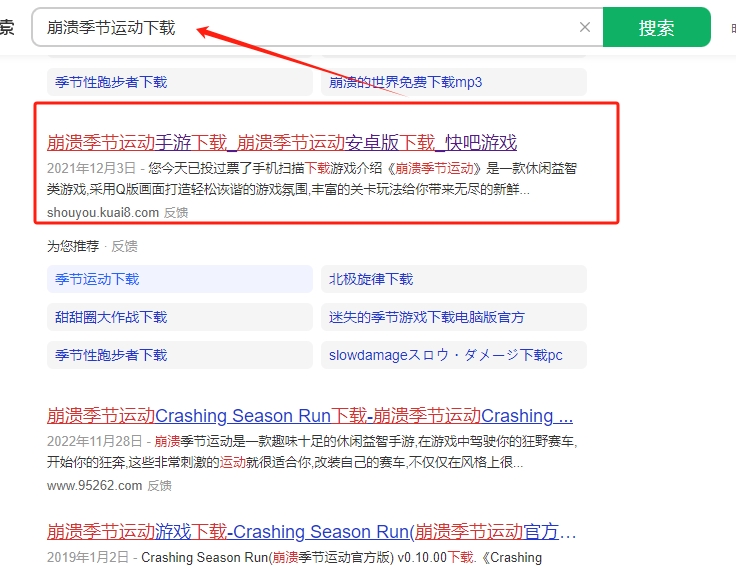This screenshot has width=736, height=566.
Task: Clear the search box with the X icon
Action: tap(585, 28)
